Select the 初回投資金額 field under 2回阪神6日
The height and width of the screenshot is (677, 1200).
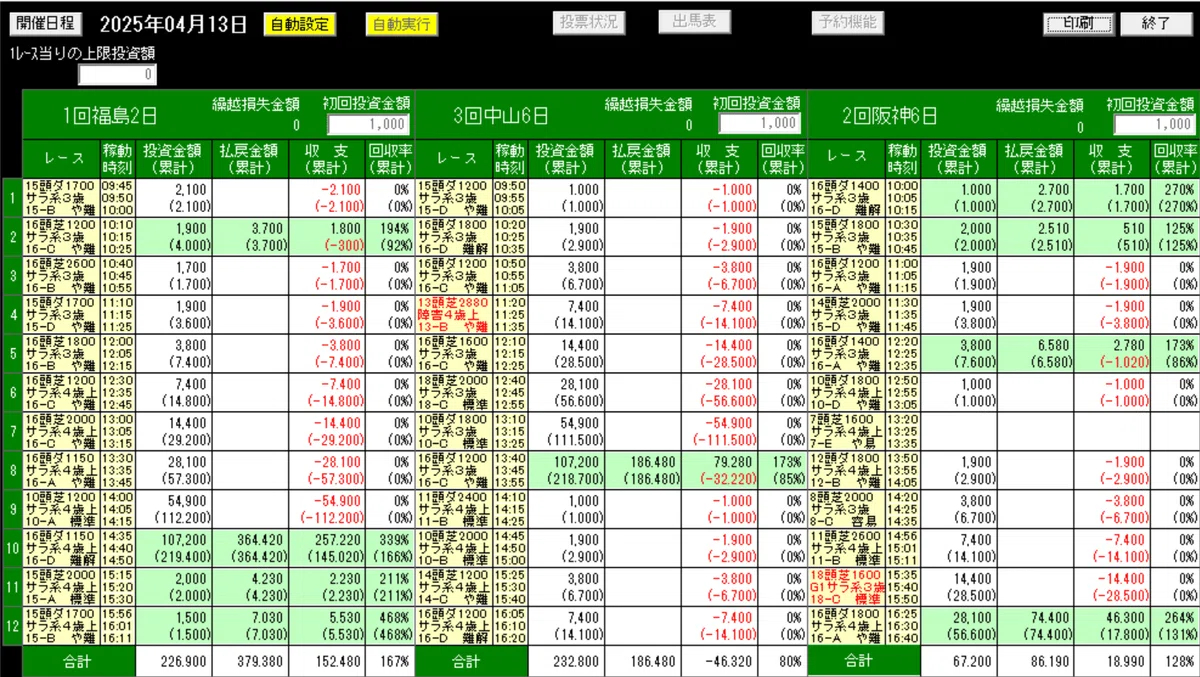click(1154, 122)
